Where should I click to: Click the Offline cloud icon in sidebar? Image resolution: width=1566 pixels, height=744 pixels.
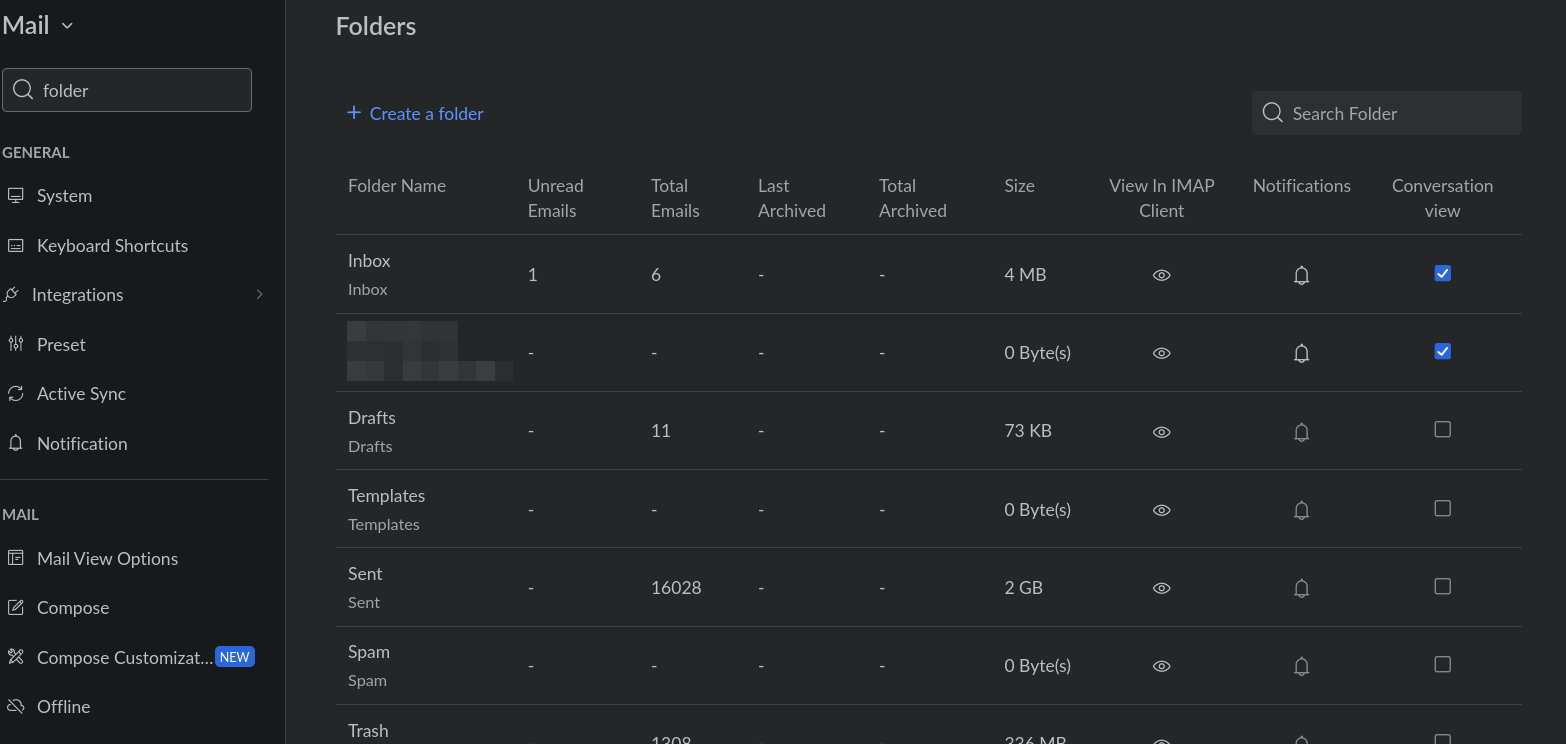(16, 707)
